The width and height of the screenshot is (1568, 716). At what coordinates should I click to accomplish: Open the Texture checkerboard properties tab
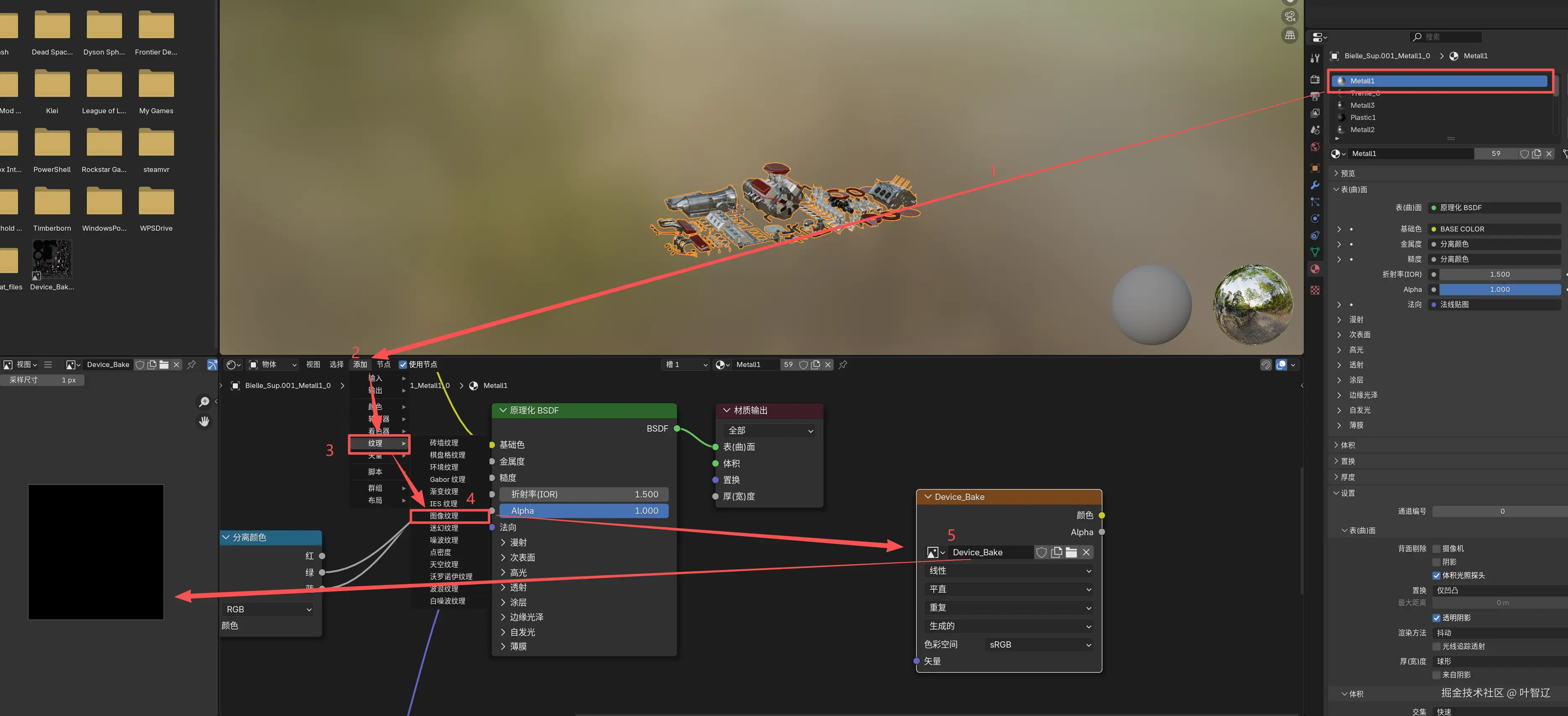point(1315,290)
